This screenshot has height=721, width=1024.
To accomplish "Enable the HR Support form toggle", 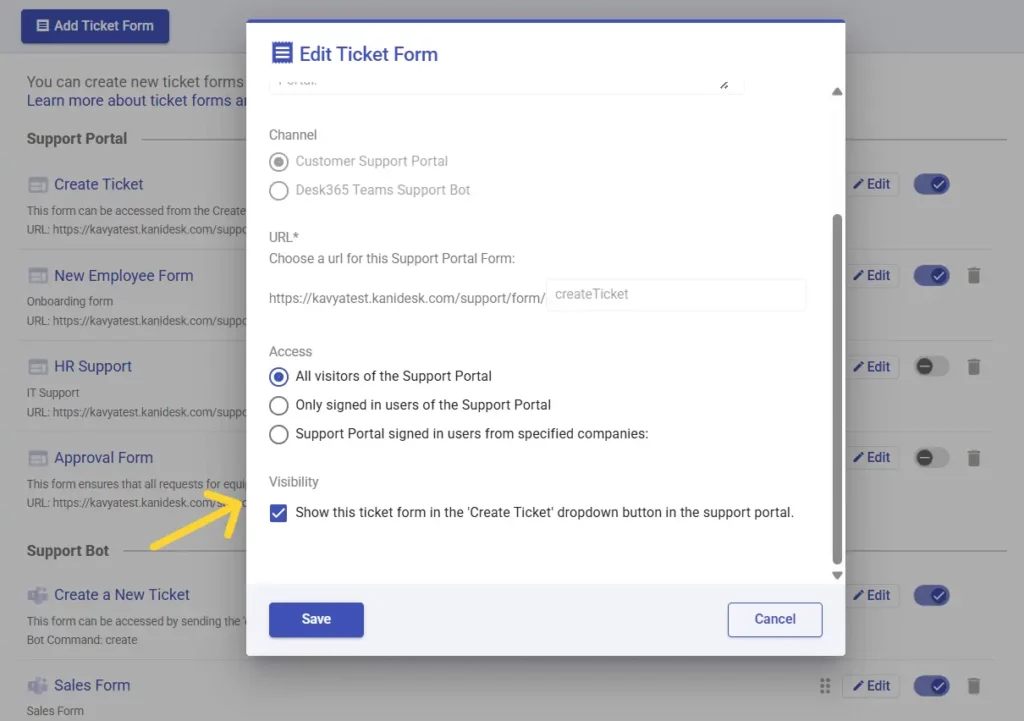I will point(932,367).
